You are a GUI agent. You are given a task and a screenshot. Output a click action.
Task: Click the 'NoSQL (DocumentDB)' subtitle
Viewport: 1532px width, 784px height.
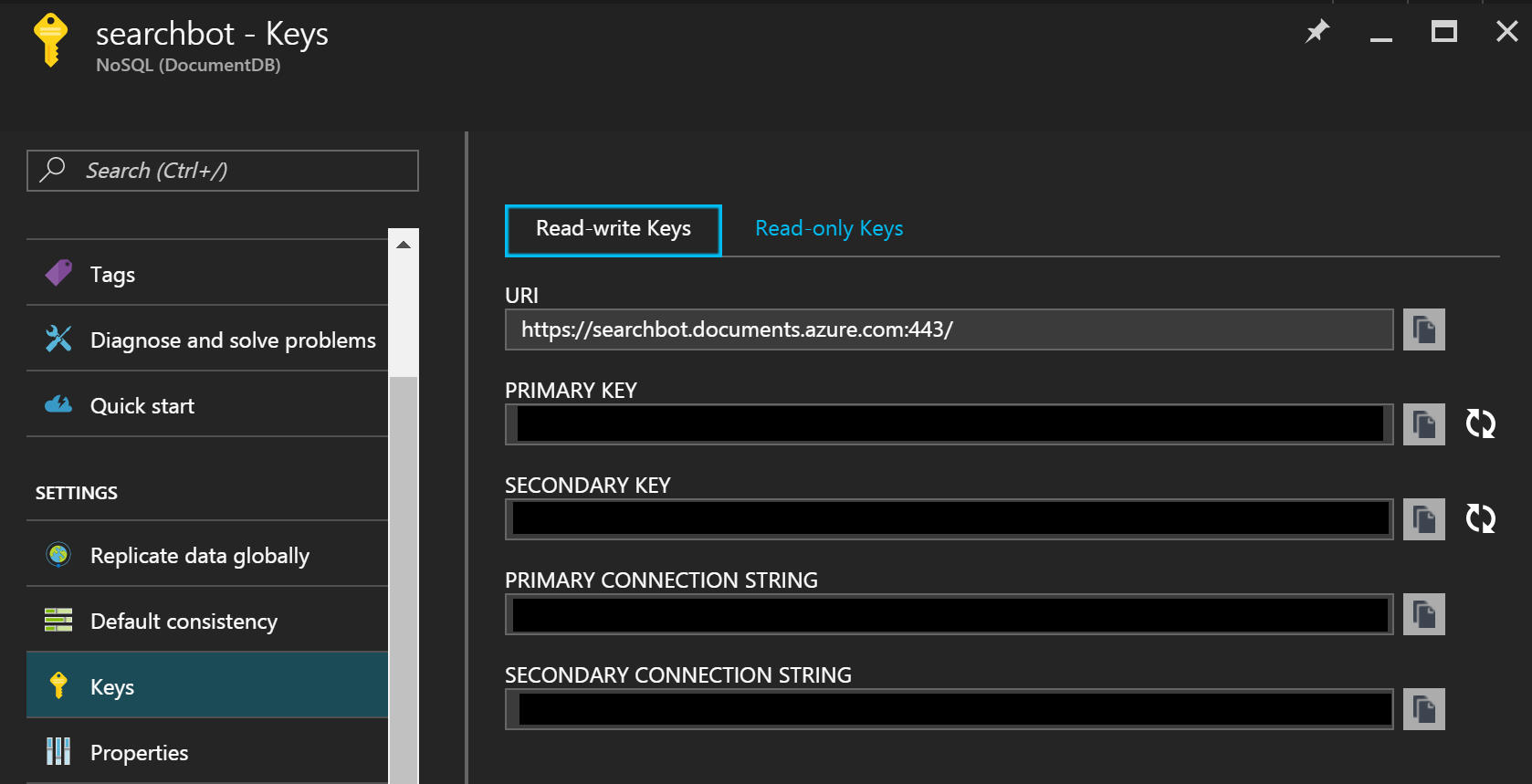coord(188,65)
